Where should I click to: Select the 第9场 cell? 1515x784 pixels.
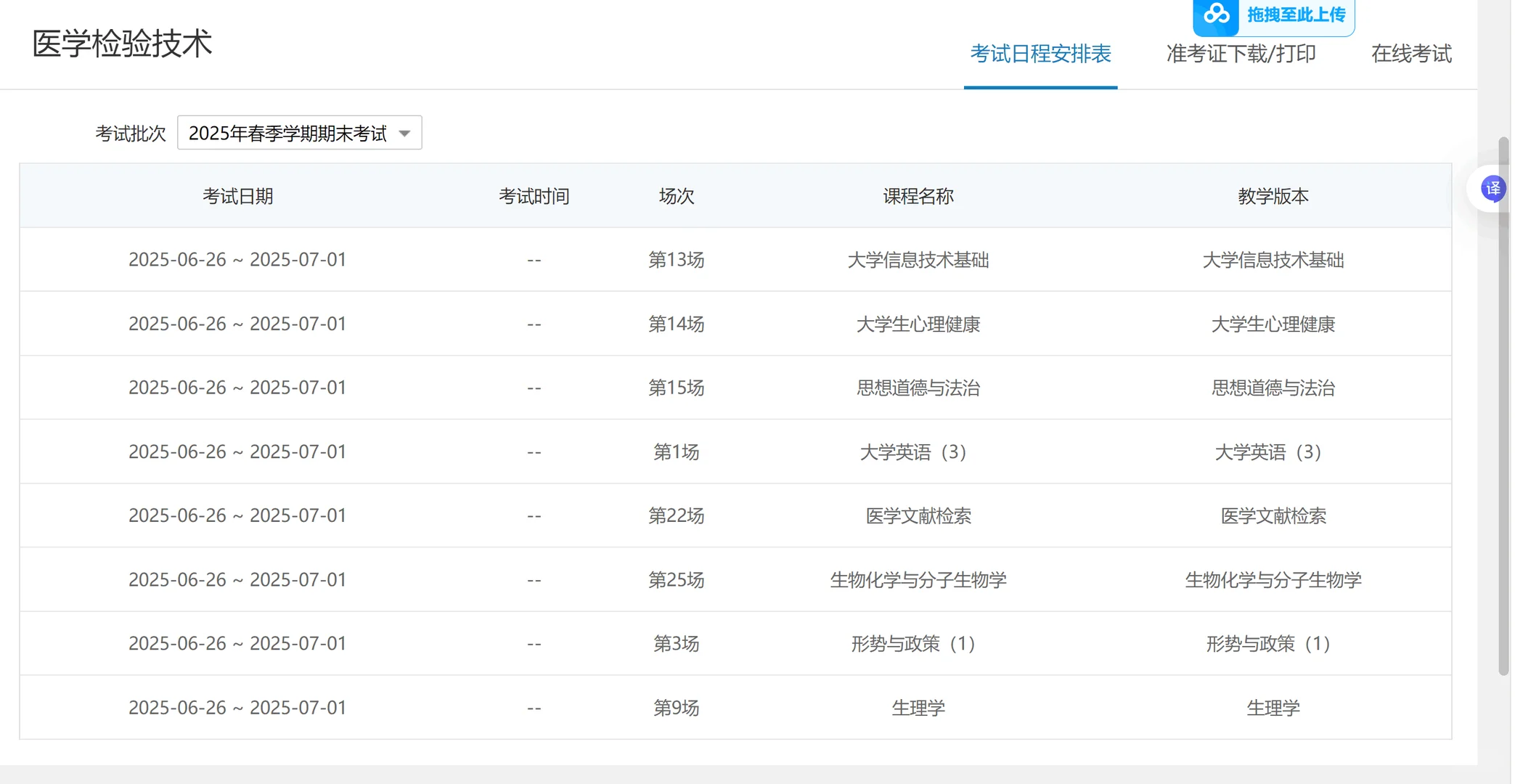click(676, 708)
